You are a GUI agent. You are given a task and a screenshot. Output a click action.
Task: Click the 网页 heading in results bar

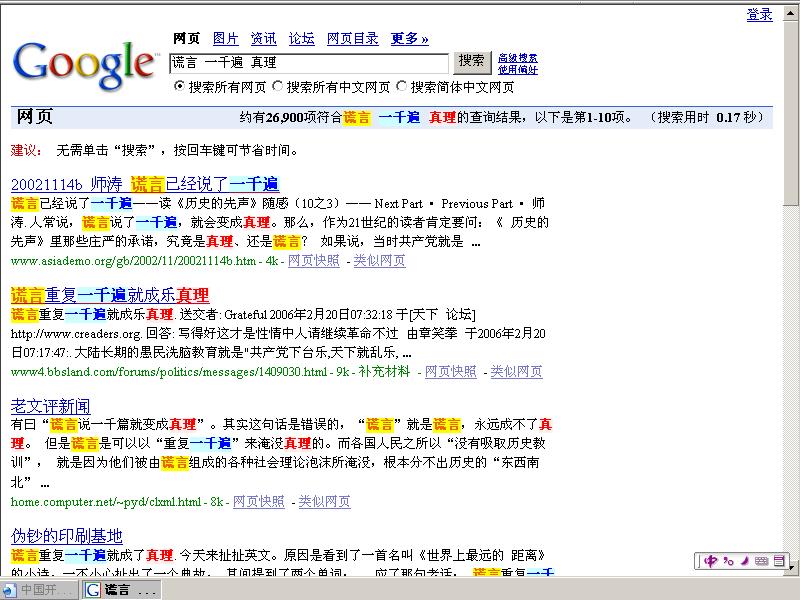[x=35, y=116]
